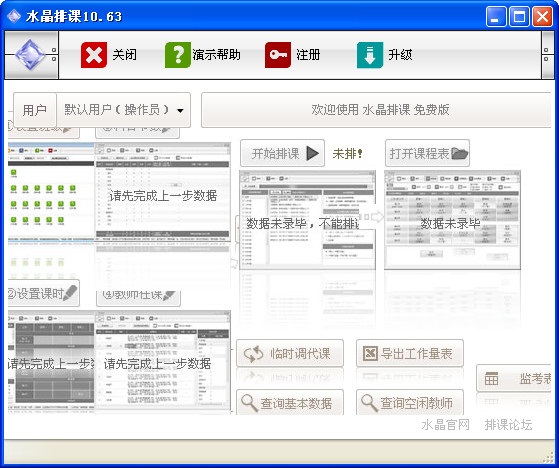Click the 欢迎使用 水晶排课 免费版 banner

click(x=376, y=110)
